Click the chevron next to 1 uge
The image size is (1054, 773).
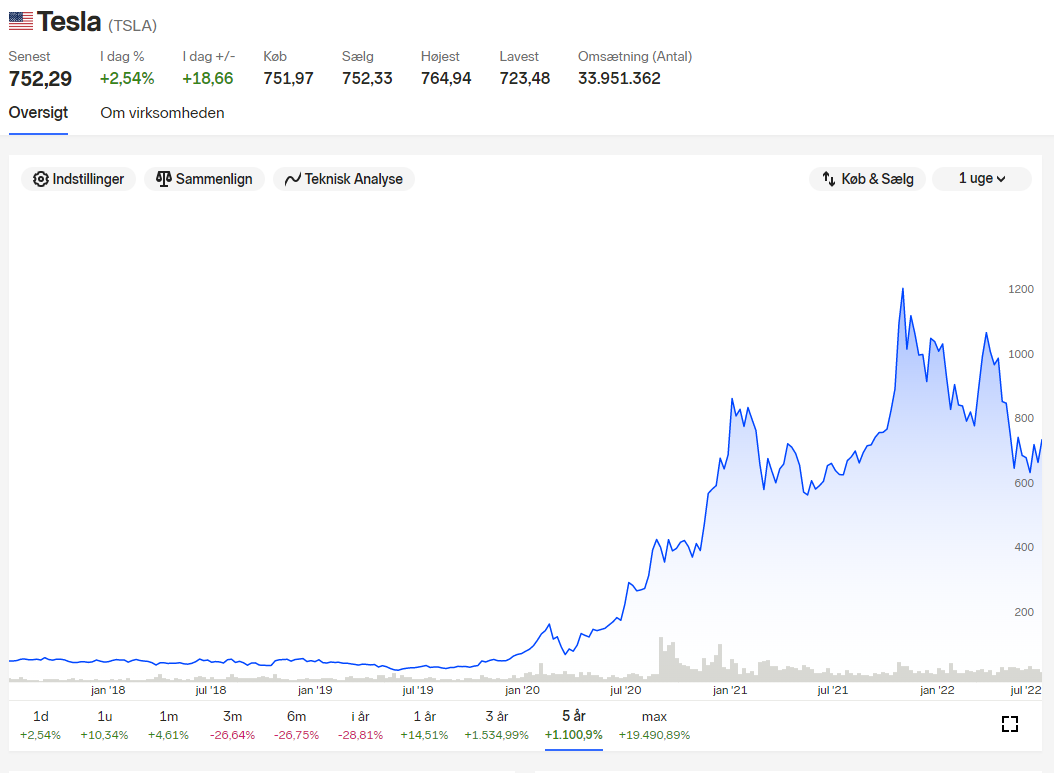[1001, 179]
